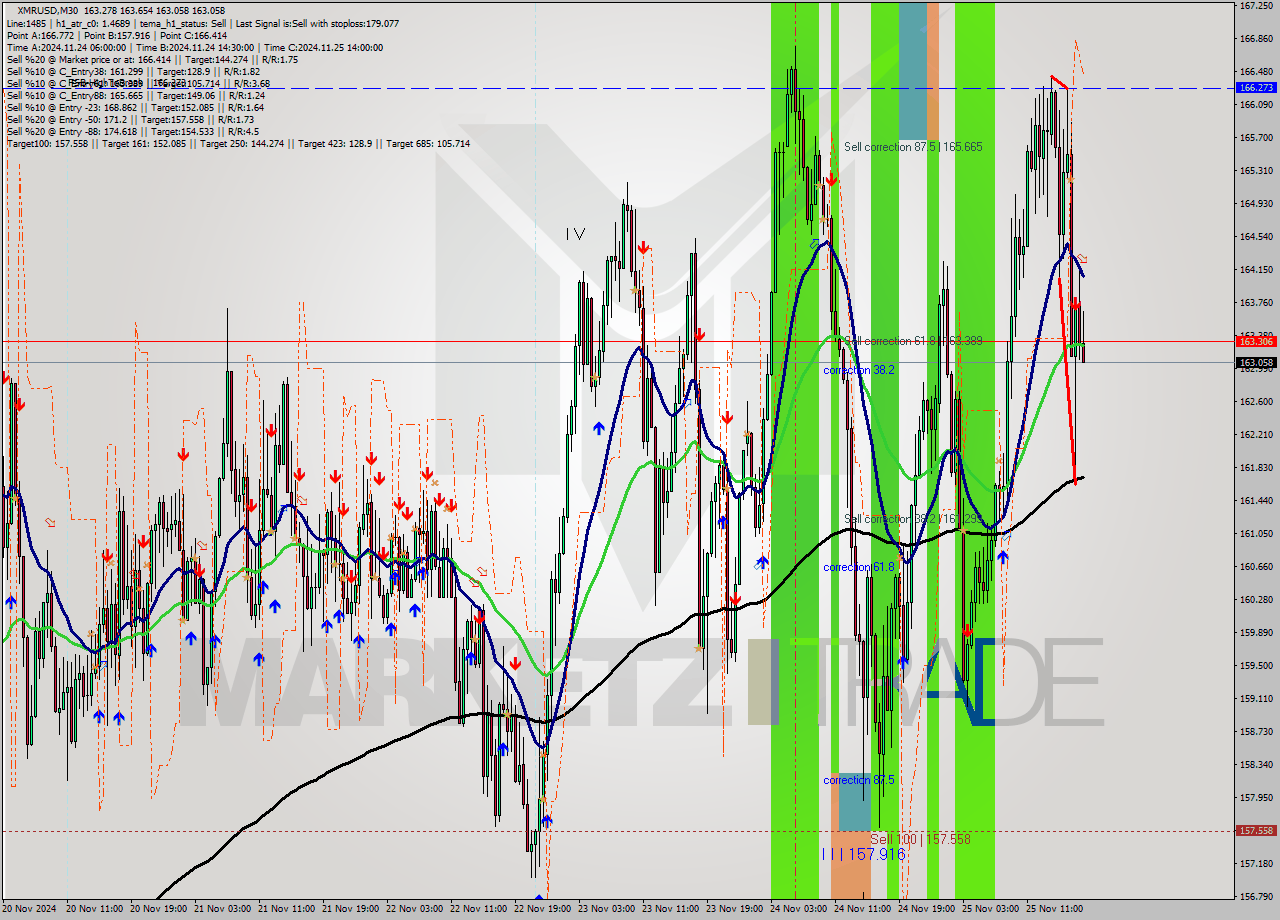1280x920 pixels.
Task: Click the 'Sell correction 87.5 | 165.665' label
Action: (913, 147)
